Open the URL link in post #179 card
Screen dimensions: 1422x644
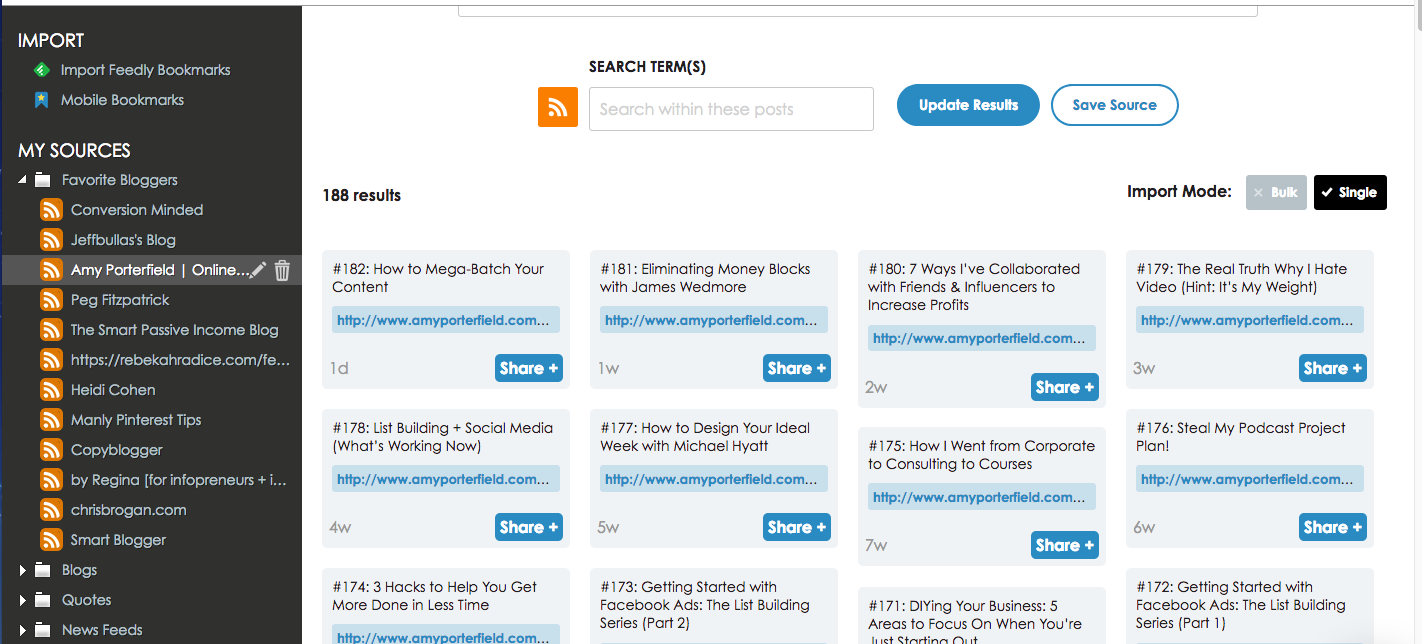coord(1250,320)
